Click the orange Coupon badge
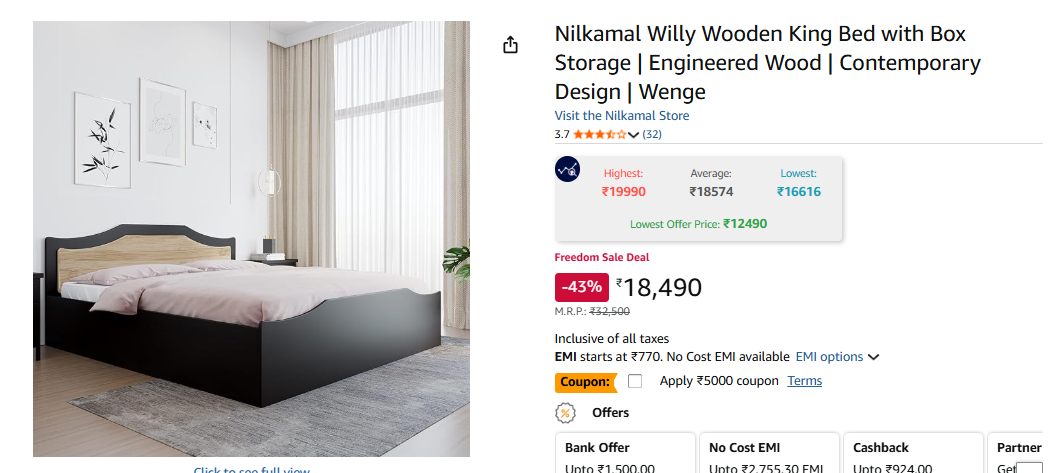1051x473 pixels. pyautogui.click(x=585, y=382)
